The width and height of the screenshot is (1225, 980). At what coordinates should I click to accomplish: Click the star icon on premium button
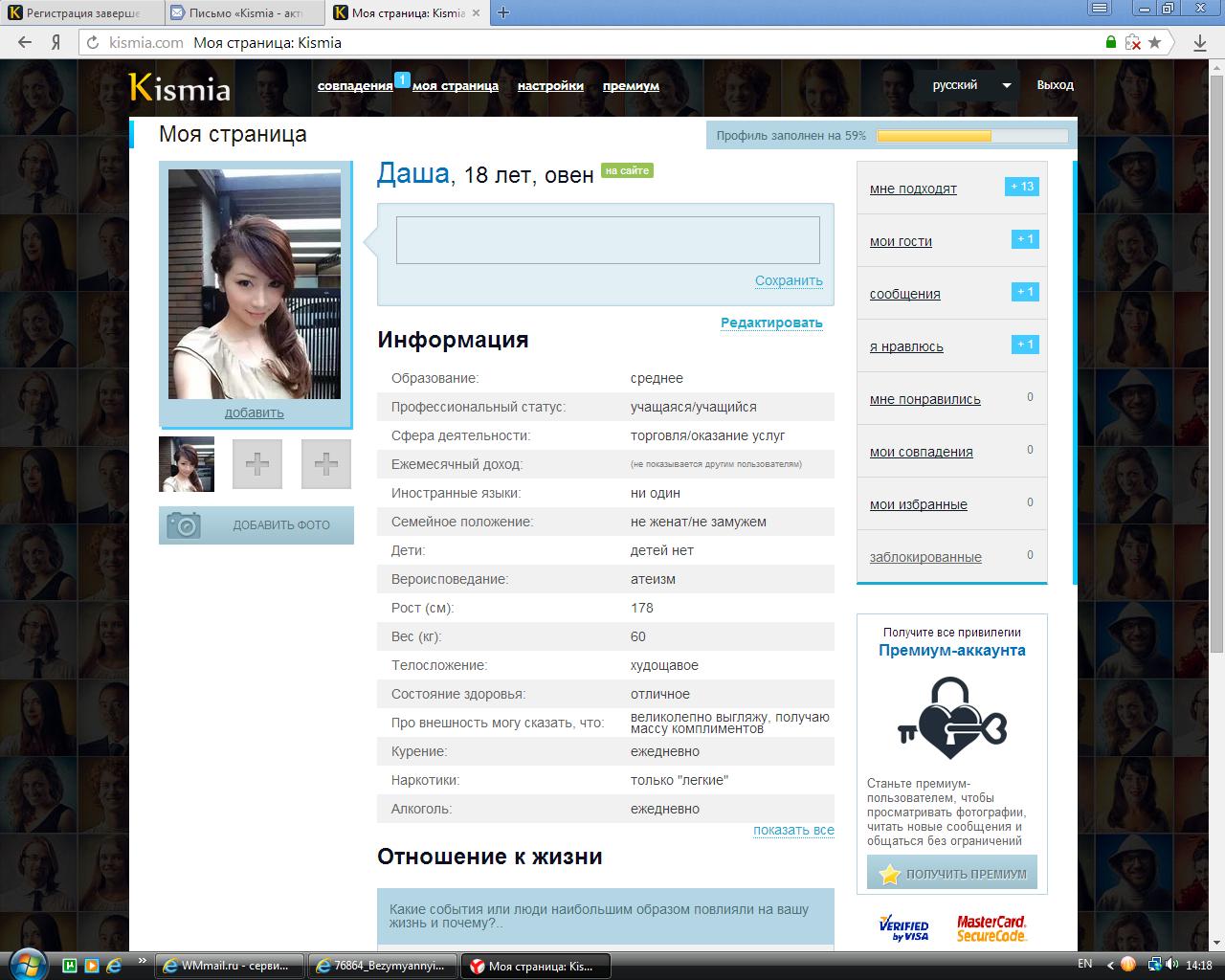tap(890, 874)
